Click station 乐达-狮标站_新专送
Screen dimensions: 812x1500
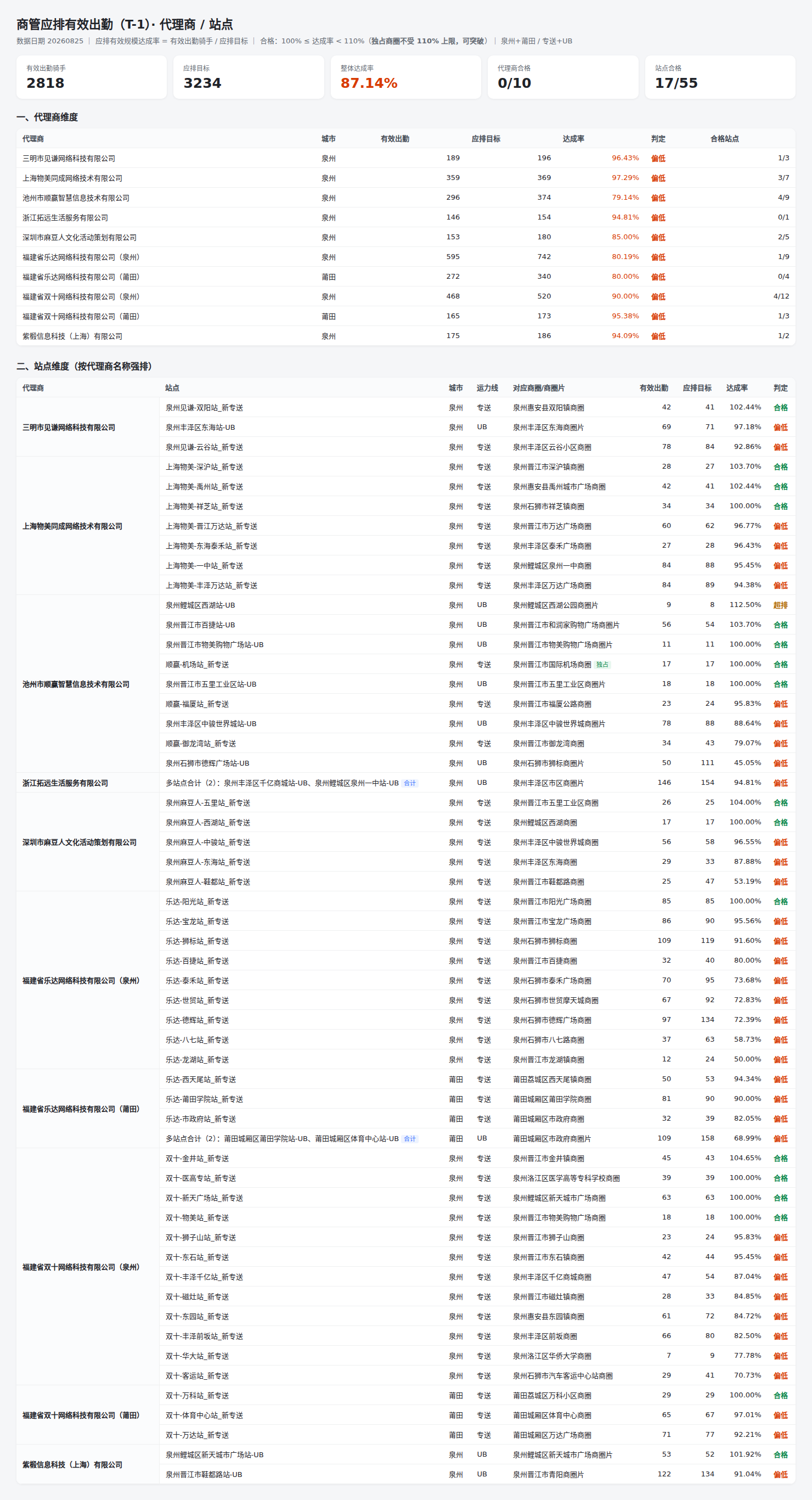coord(198,942)
